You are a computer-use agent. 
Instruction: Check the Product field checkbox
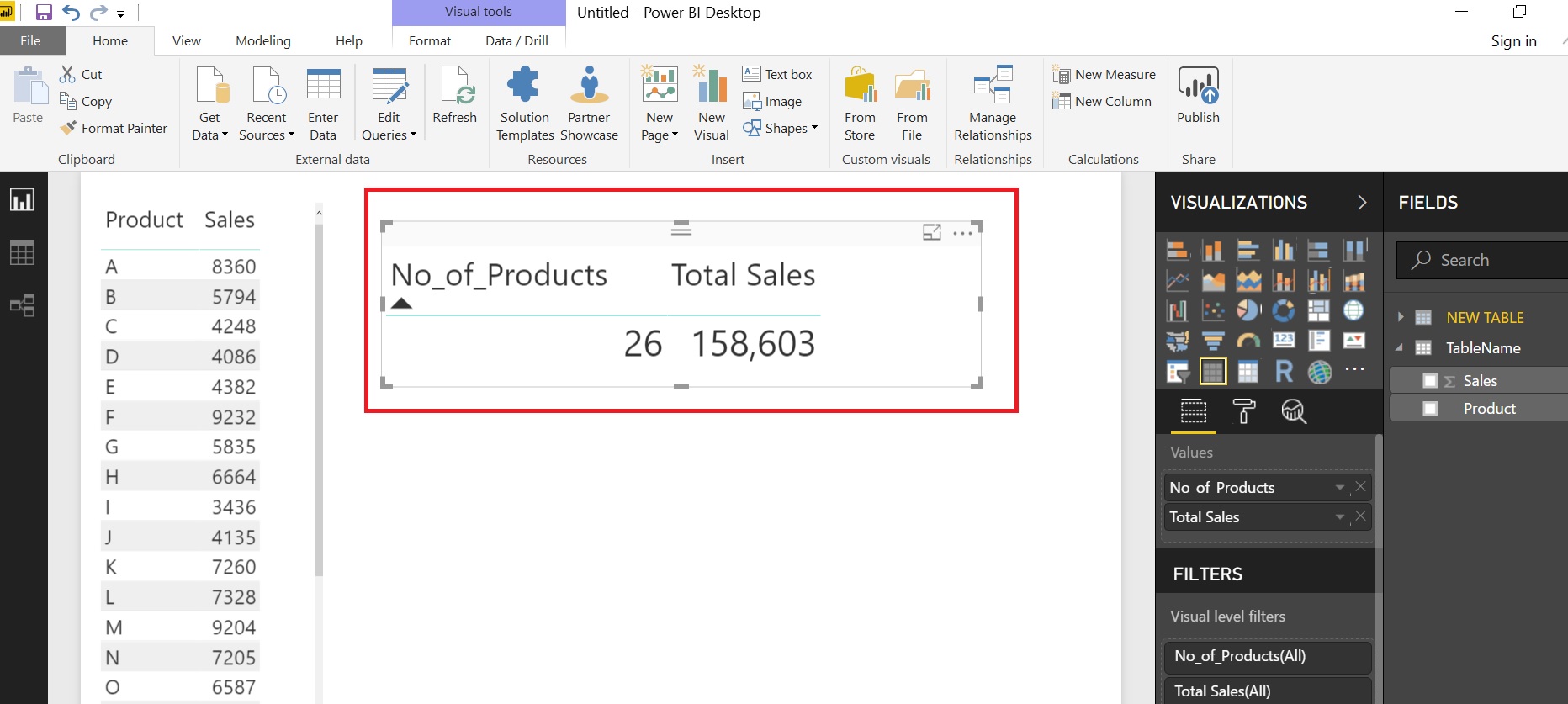[x=1430, y=409]
